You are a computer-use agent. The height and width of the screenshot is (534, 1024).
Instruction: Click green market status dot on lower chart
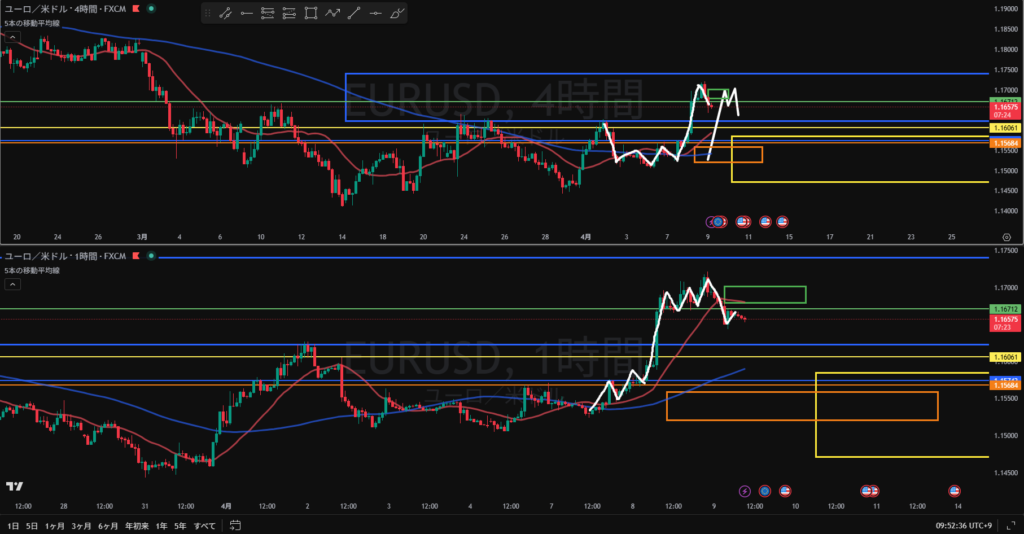pos(151,257)
